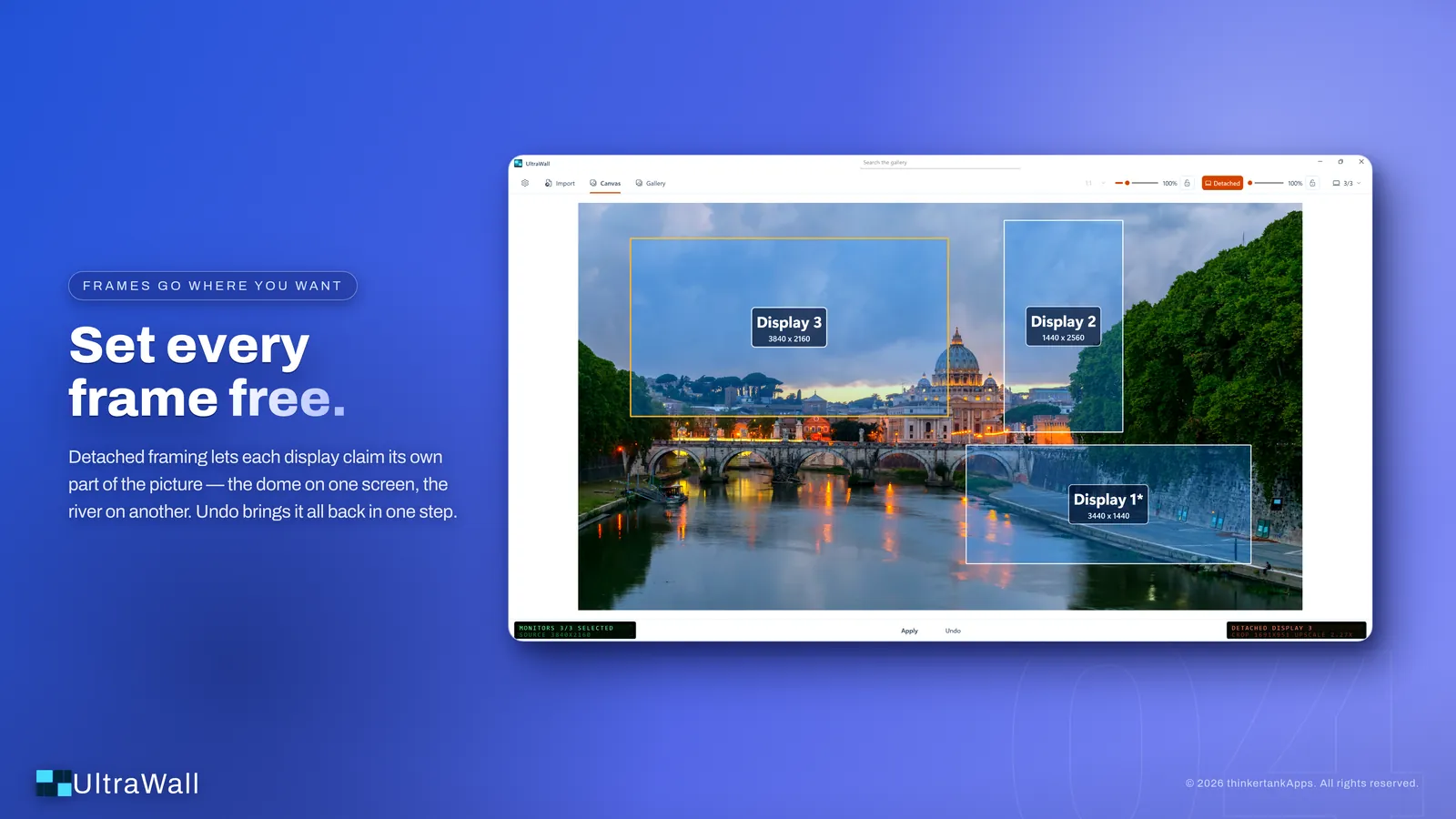Open the 1:1 aspect ratio dropdown
Screen dimensions: 1456x819
1095,183
